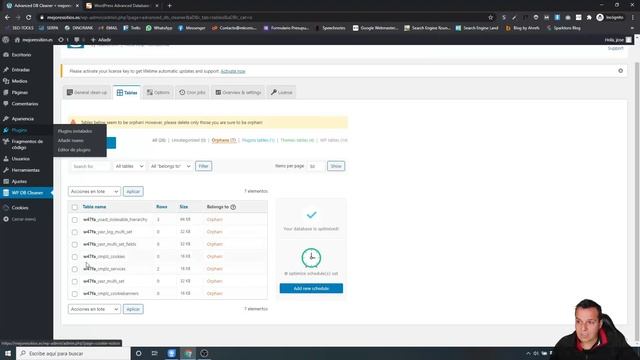Open the Chrome three-dot menu

633,18
